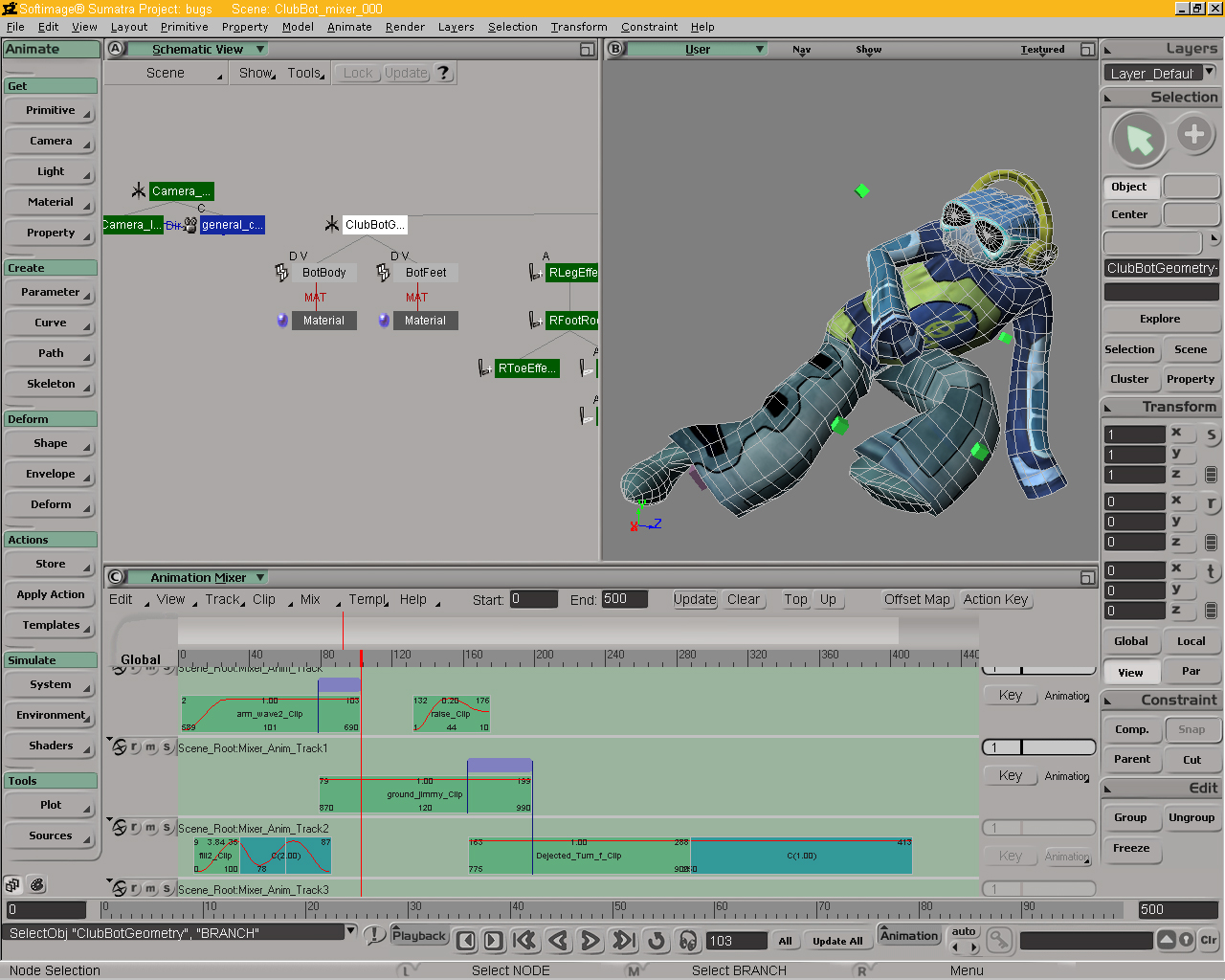This screenshot has width=1225, height=980.
Task: Expand the User camera view dropdown
Action: point(760,49)
